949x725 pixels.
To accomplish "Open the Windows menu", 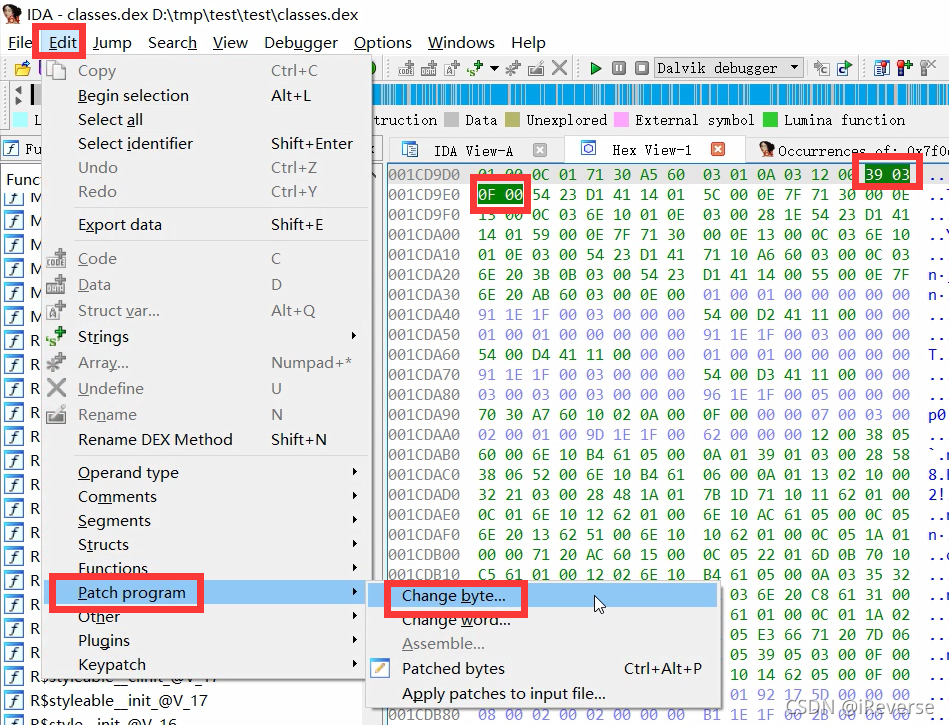I will 461,43.
